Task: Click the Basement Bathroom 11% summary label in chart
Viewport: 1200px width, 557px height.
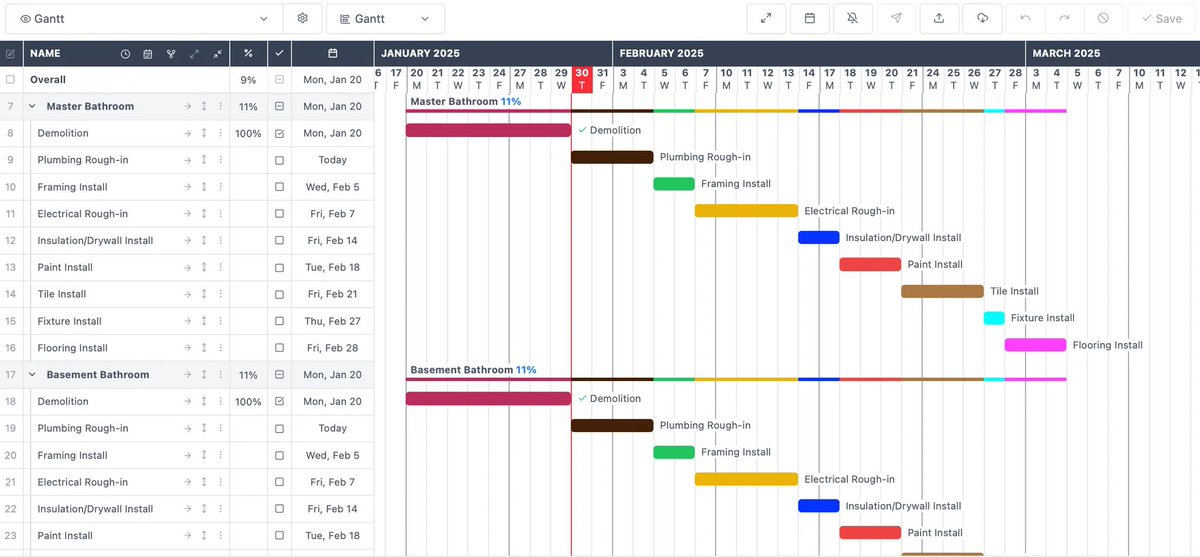Action: coord(473,369)
